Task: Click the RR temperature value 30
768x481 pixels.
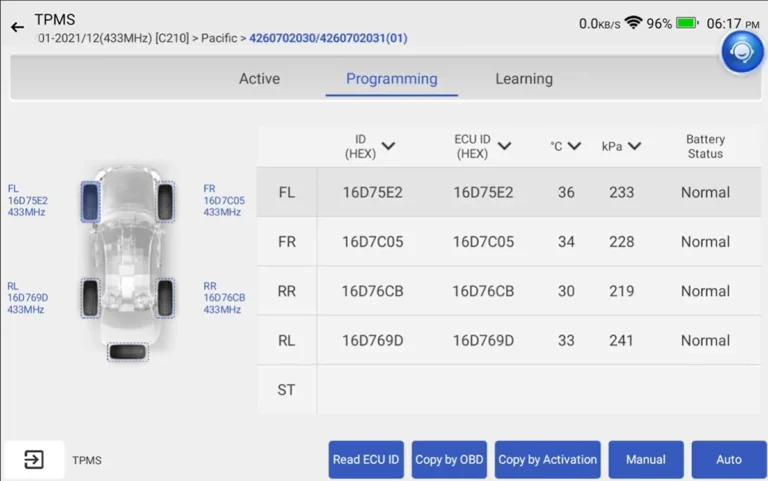Action: coord(566,291)
